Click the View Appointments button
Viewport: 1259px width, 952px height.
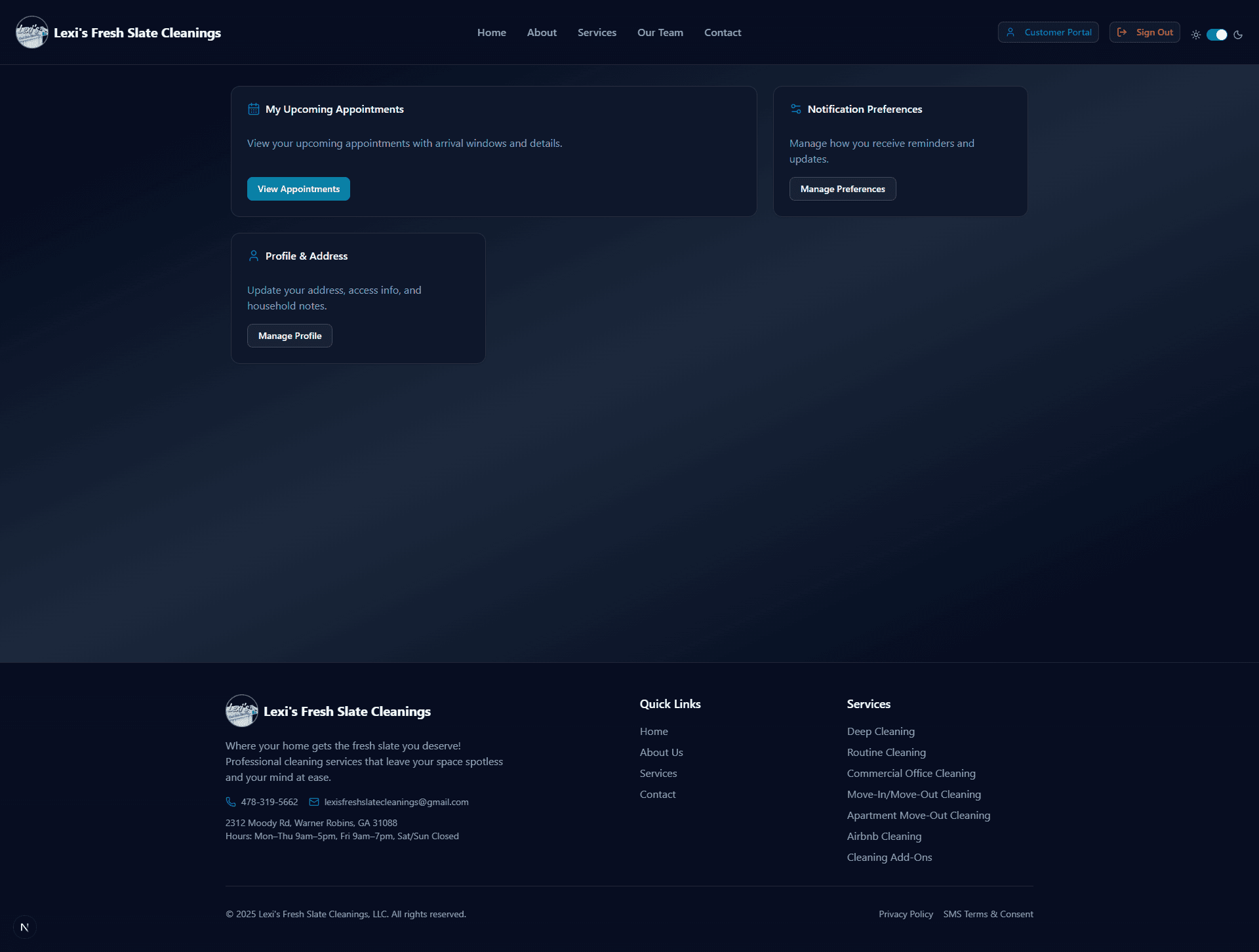tap(298, 189)
